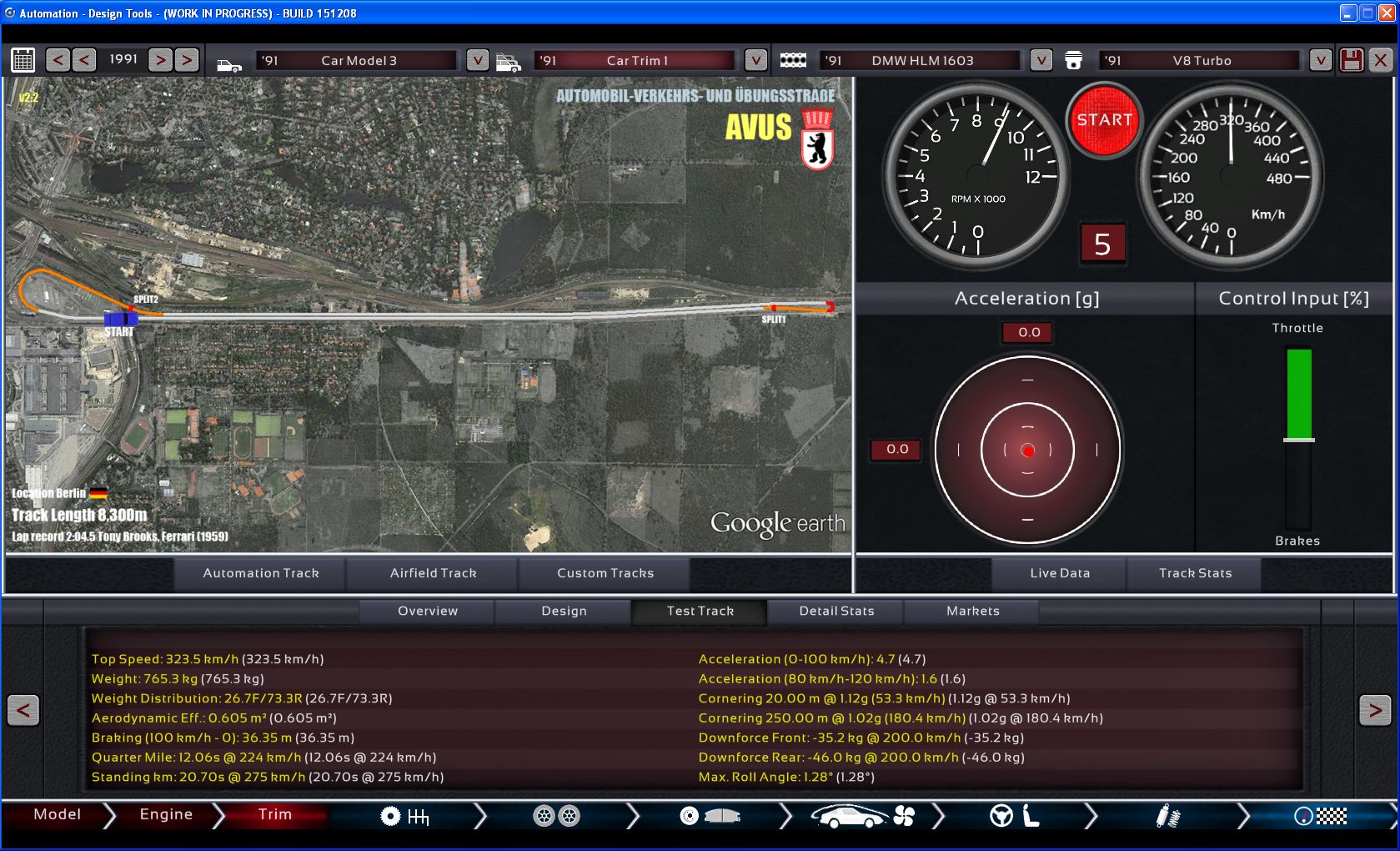Click the engine variant icon
The width and height of the screenshot is (1400, 851).
(1074, 60)
